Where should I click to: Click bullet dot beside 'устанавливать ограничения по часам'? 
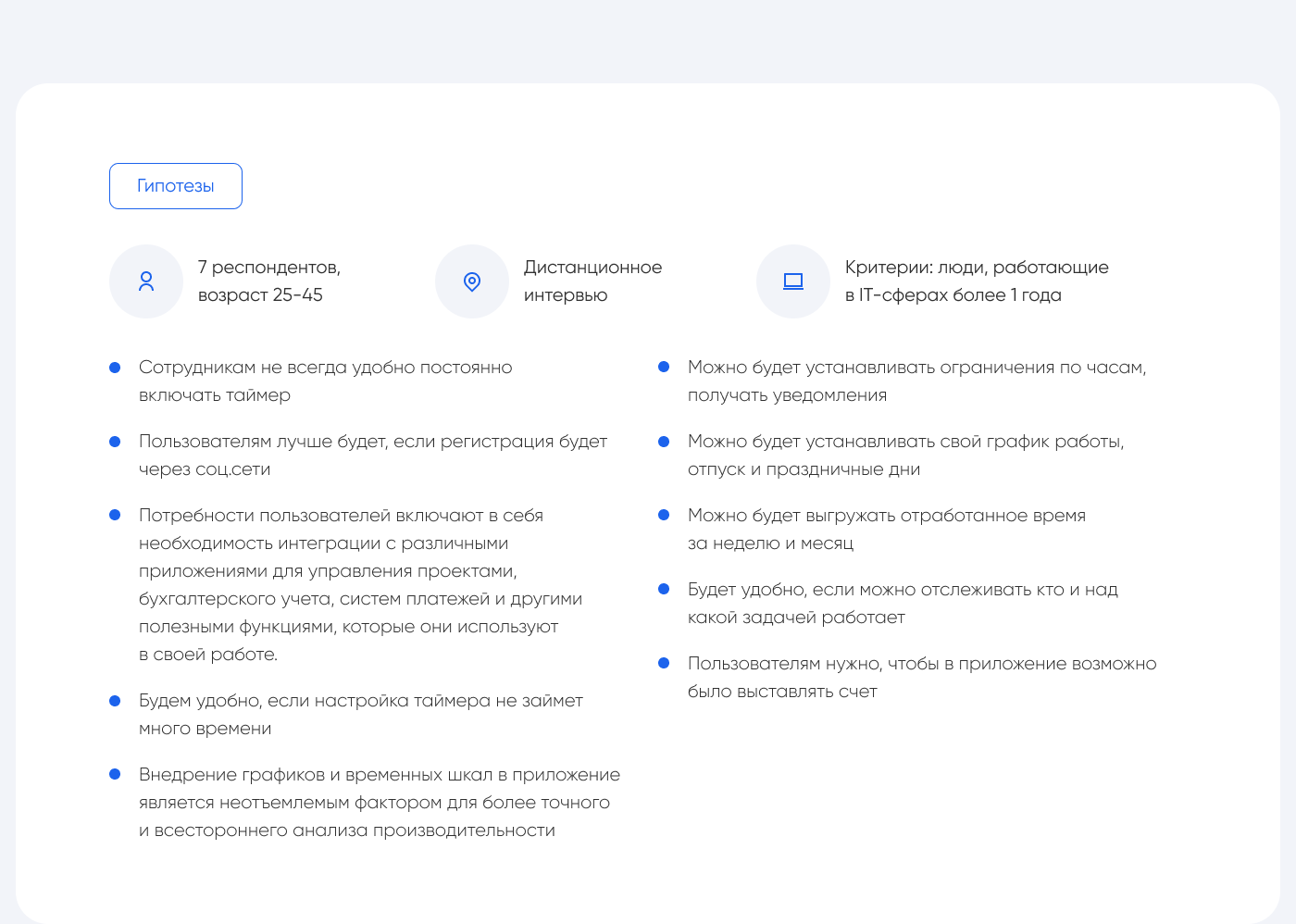[x=664, y=368]
